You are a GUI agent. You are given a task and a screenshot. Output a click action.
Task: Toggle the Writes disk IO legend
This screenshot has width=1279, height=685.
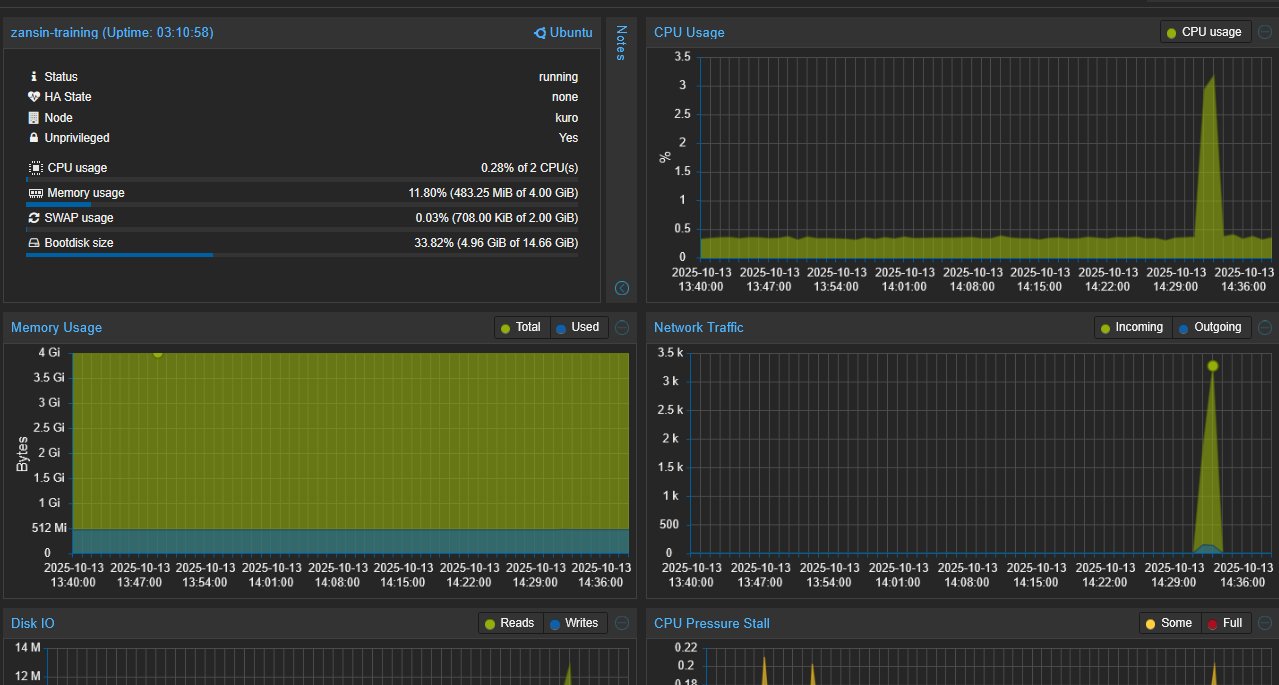pos(575,623)
